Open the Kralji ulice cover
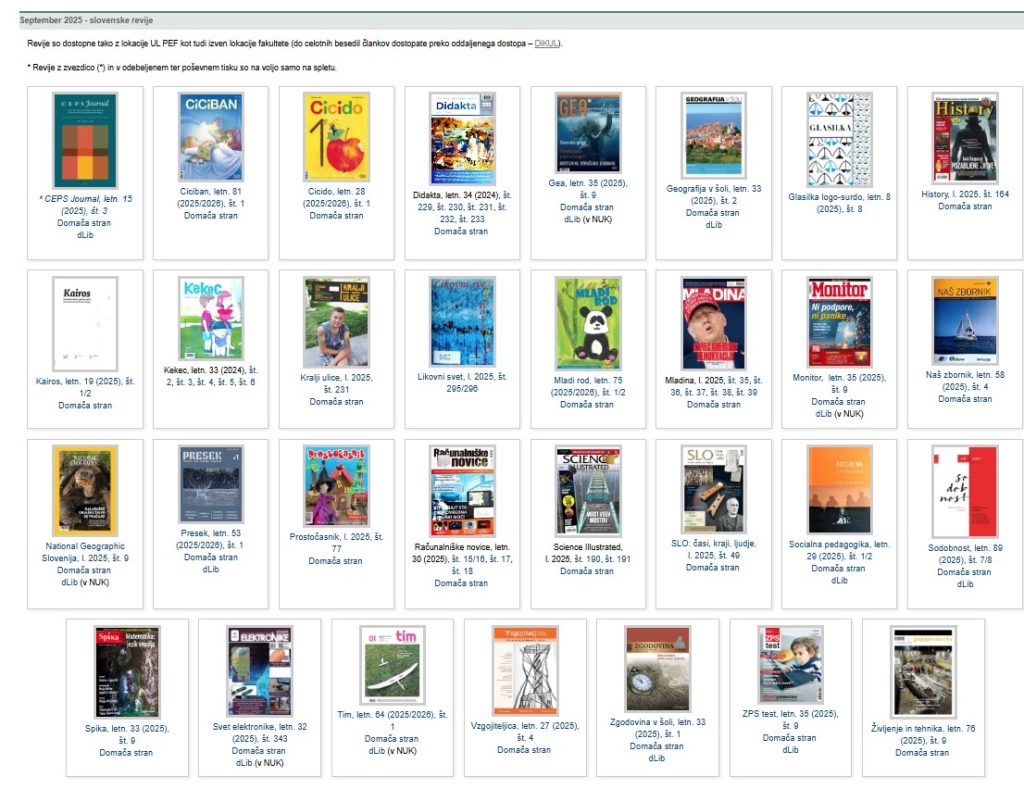1024x789 pixels. [336, 322]
